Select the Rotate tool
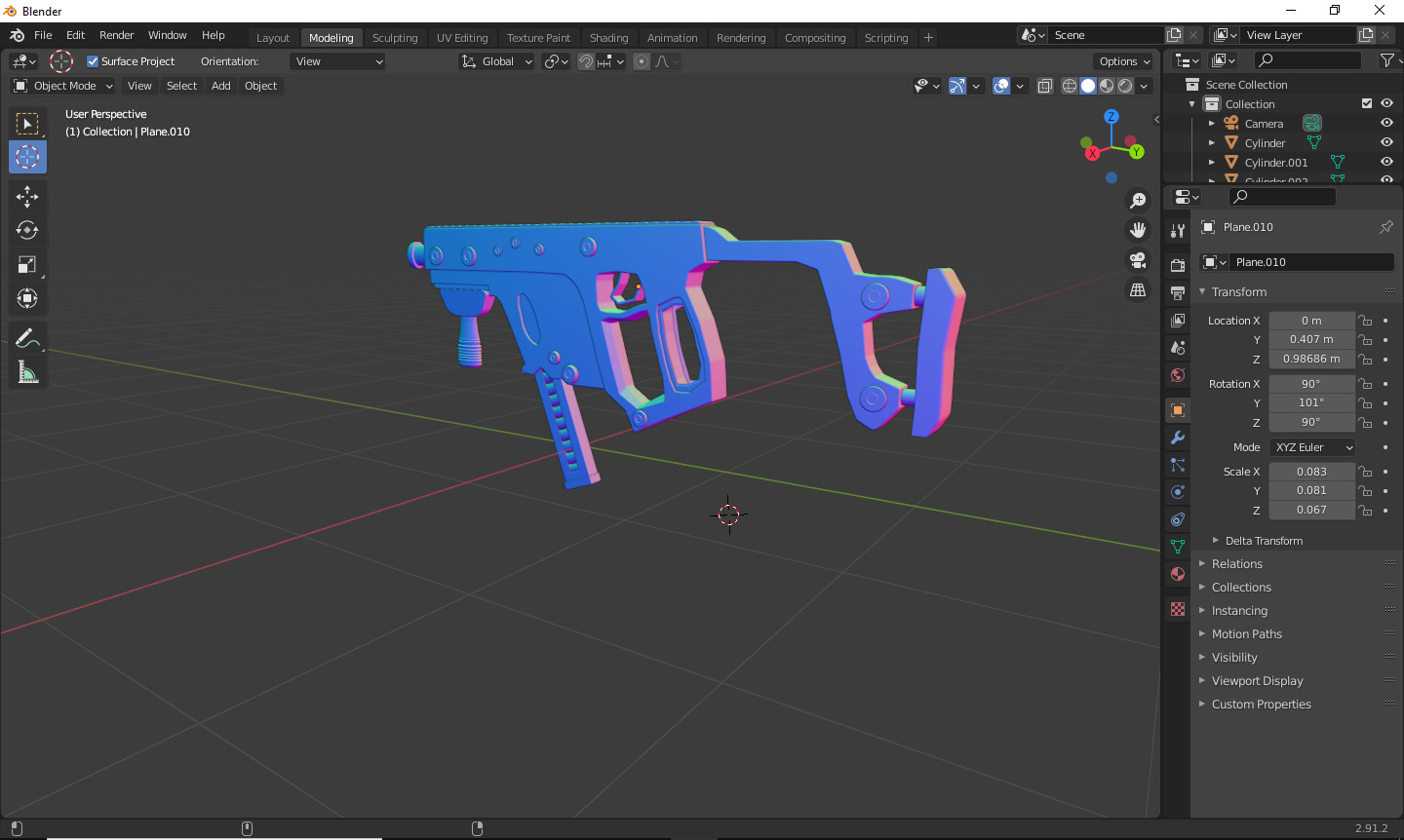This screenshot has width=1404, height=840. pos(27,231)
